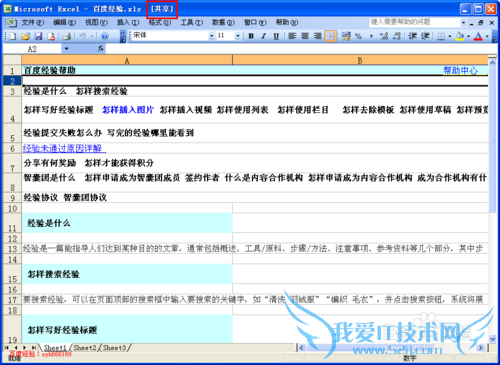
Task: Apply comma style format
Action: pyautogui.click(x=371, y=36)
